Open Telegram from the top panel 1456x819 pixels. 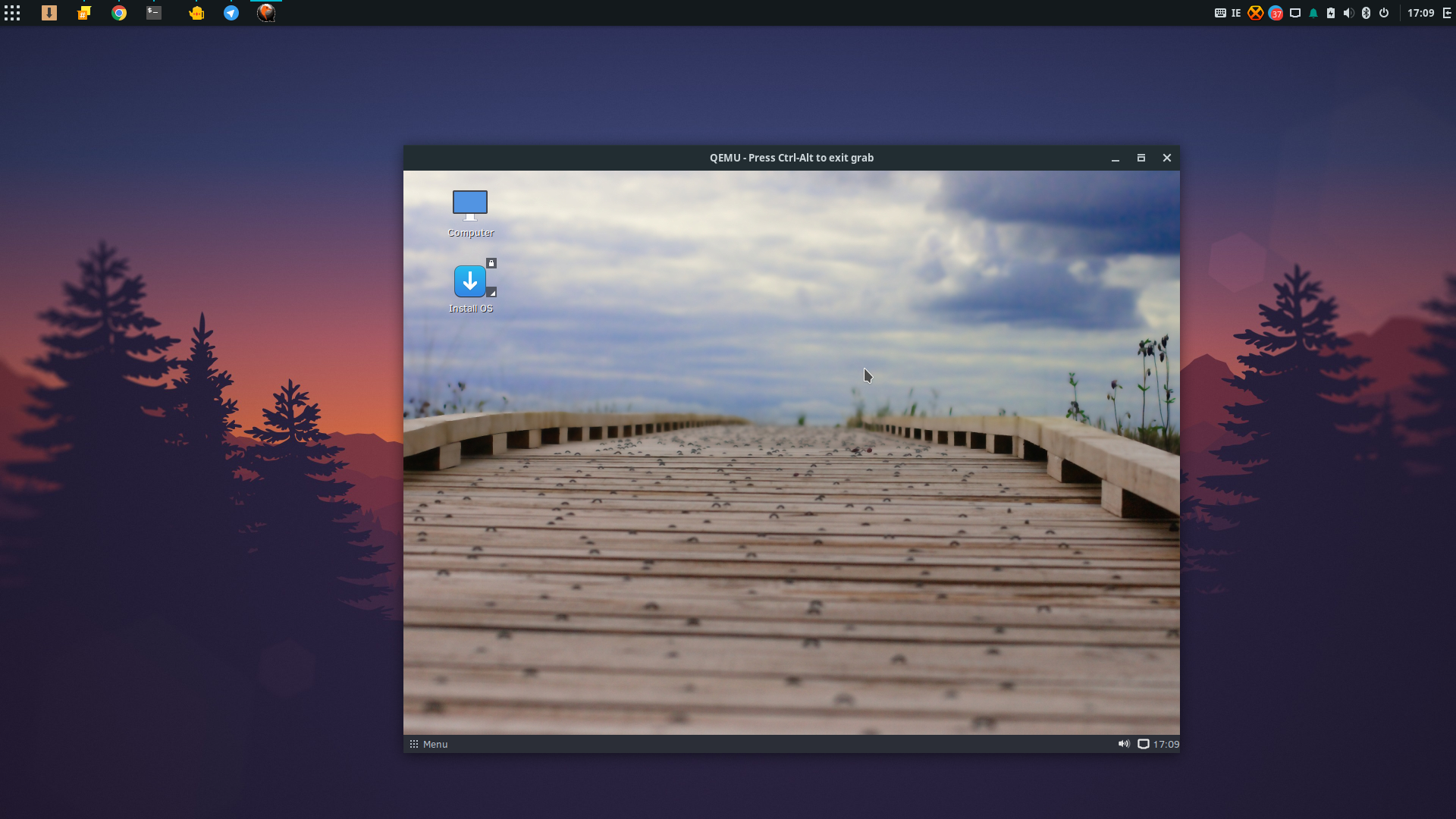pyautogui.click(x=231, y=13)
